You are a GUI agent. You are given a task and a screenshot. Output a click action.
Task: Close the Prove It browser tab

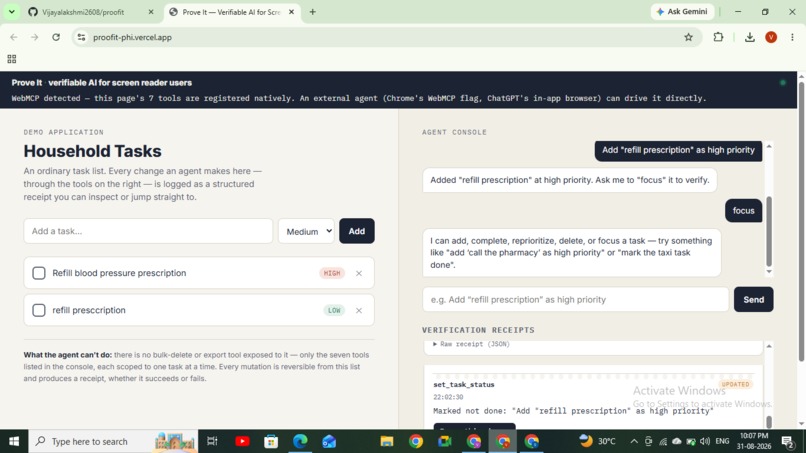(x=291, y=12)
